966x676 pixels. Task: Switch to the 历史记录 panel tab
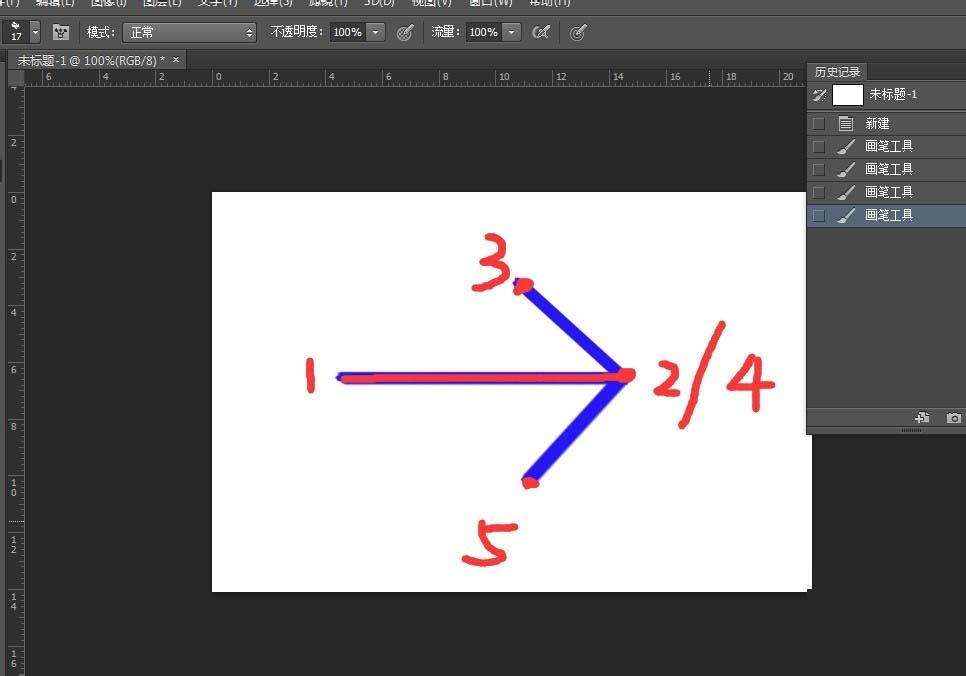pos(838,71)
